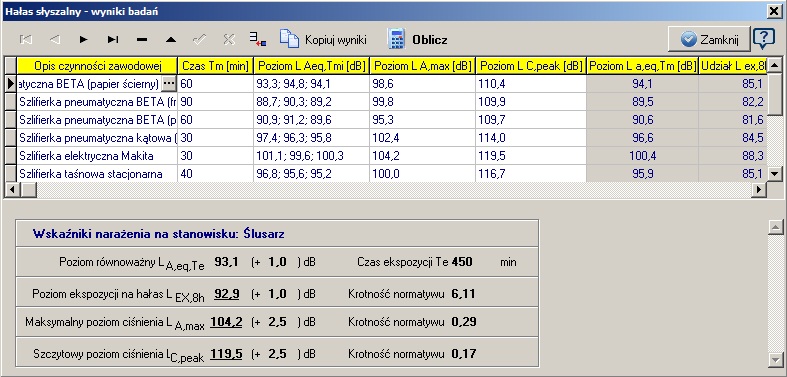
Task: Click L EX,8h value 92,9
Action: click(227, 294)
